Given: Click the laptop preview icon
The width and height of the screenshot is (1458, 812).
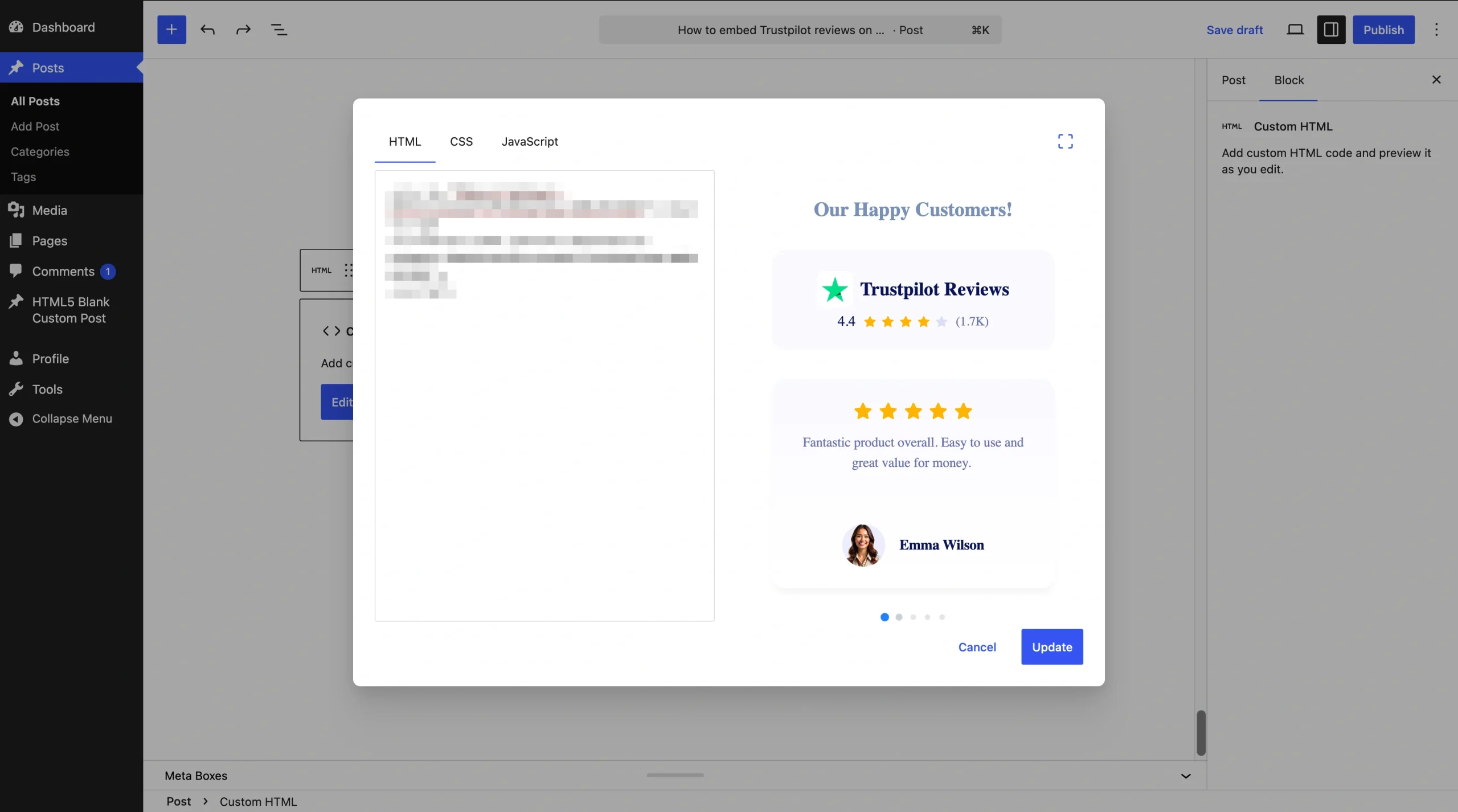Looking at the screenshot, I should coord(1295,30).
